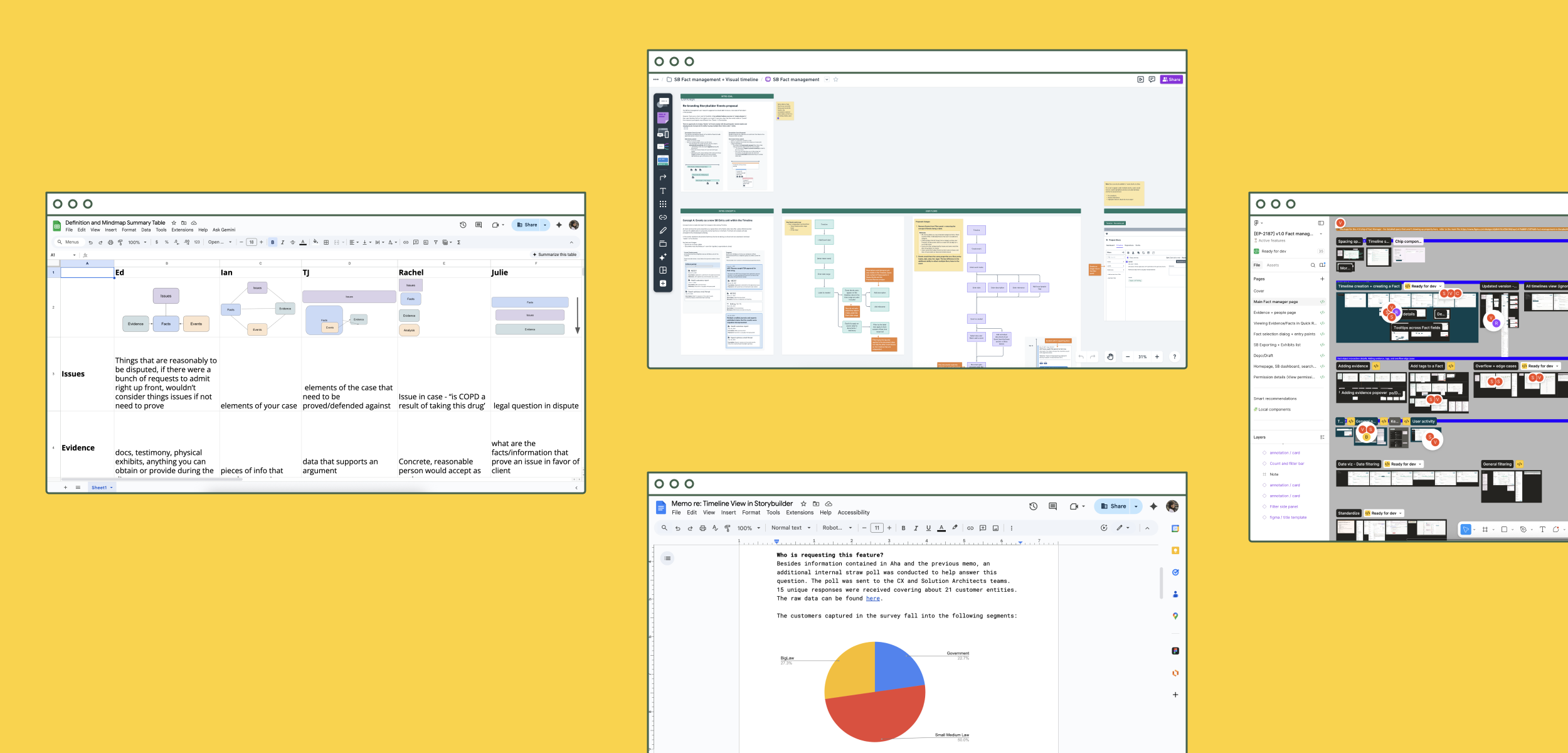Viewport: 1568px width, 753px height.
Task: Toggle bold formatting in the Sheets toolbar
Action: click(x=272, y=242)
